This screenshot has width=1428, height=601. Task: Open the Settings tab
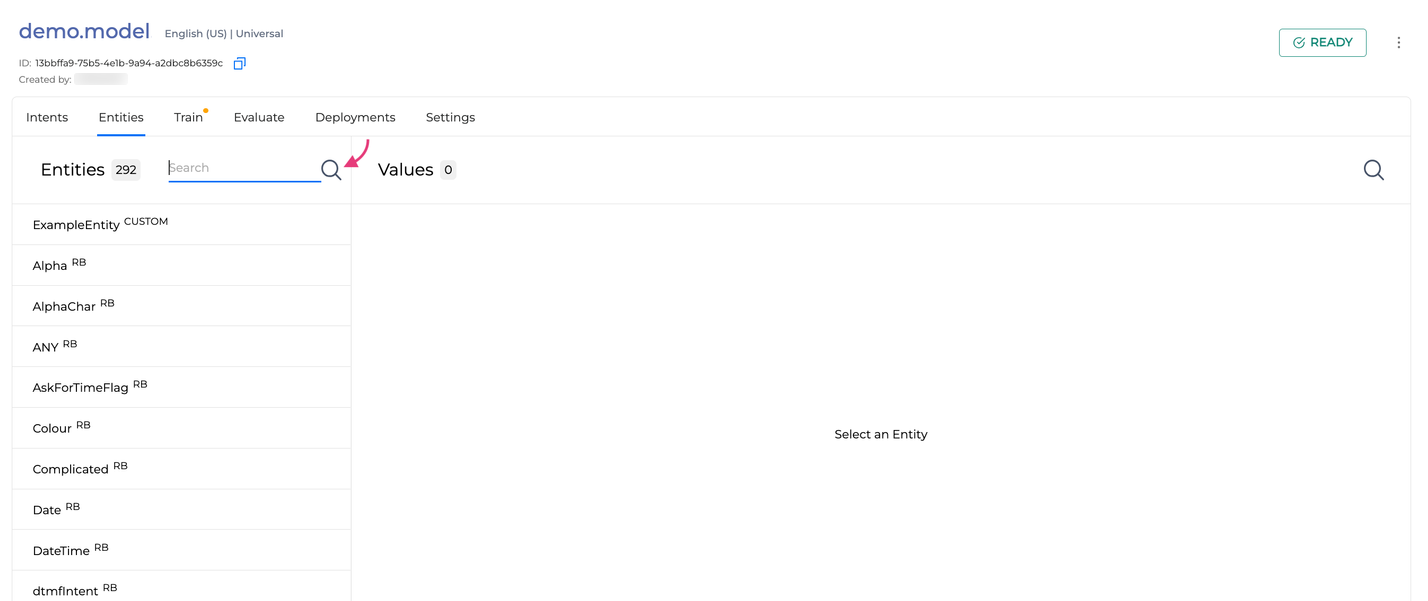pyautogui.click(x=450, y=117)
